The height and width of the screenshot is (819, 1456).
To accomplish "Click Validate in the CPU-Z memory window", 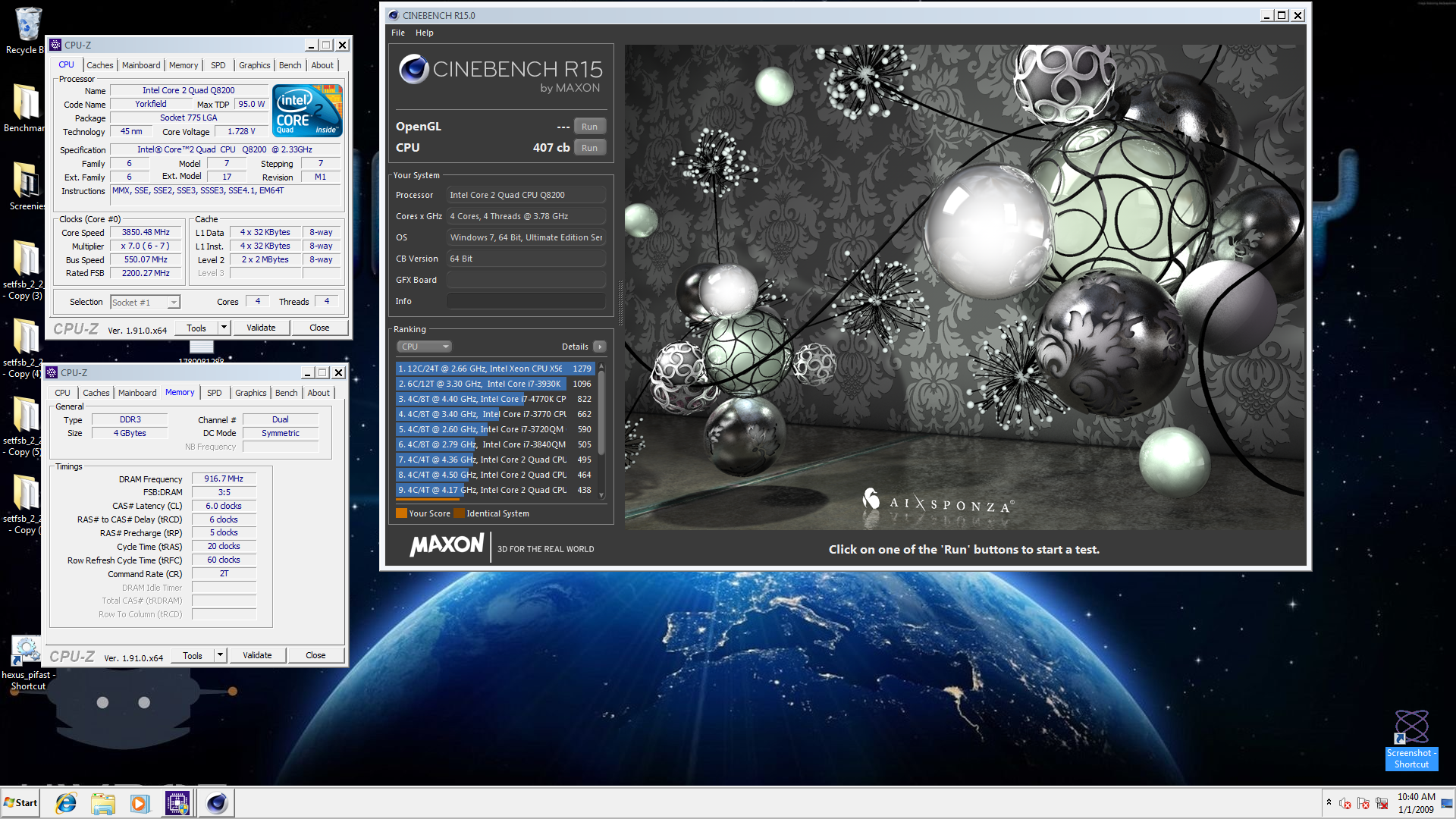I will coord(257,655).
